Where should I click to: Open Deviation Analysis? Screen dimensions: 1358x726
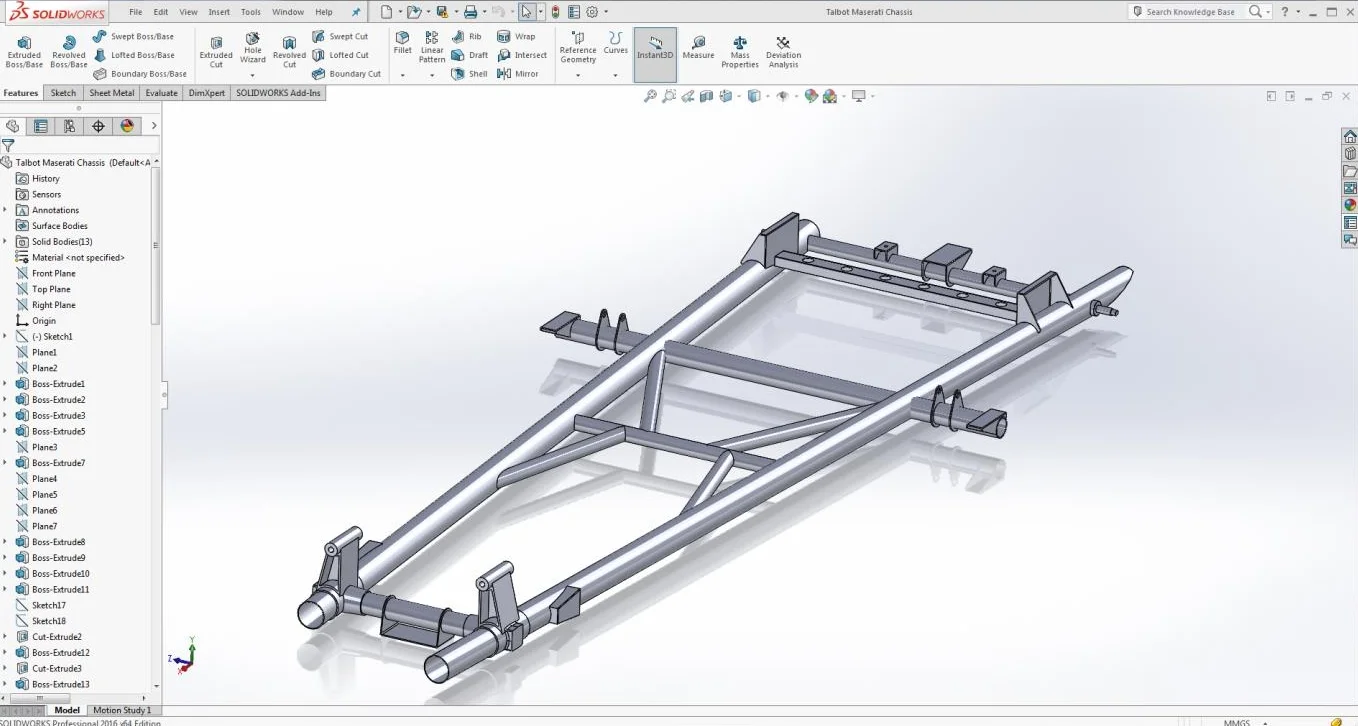[x=783, y=52]
